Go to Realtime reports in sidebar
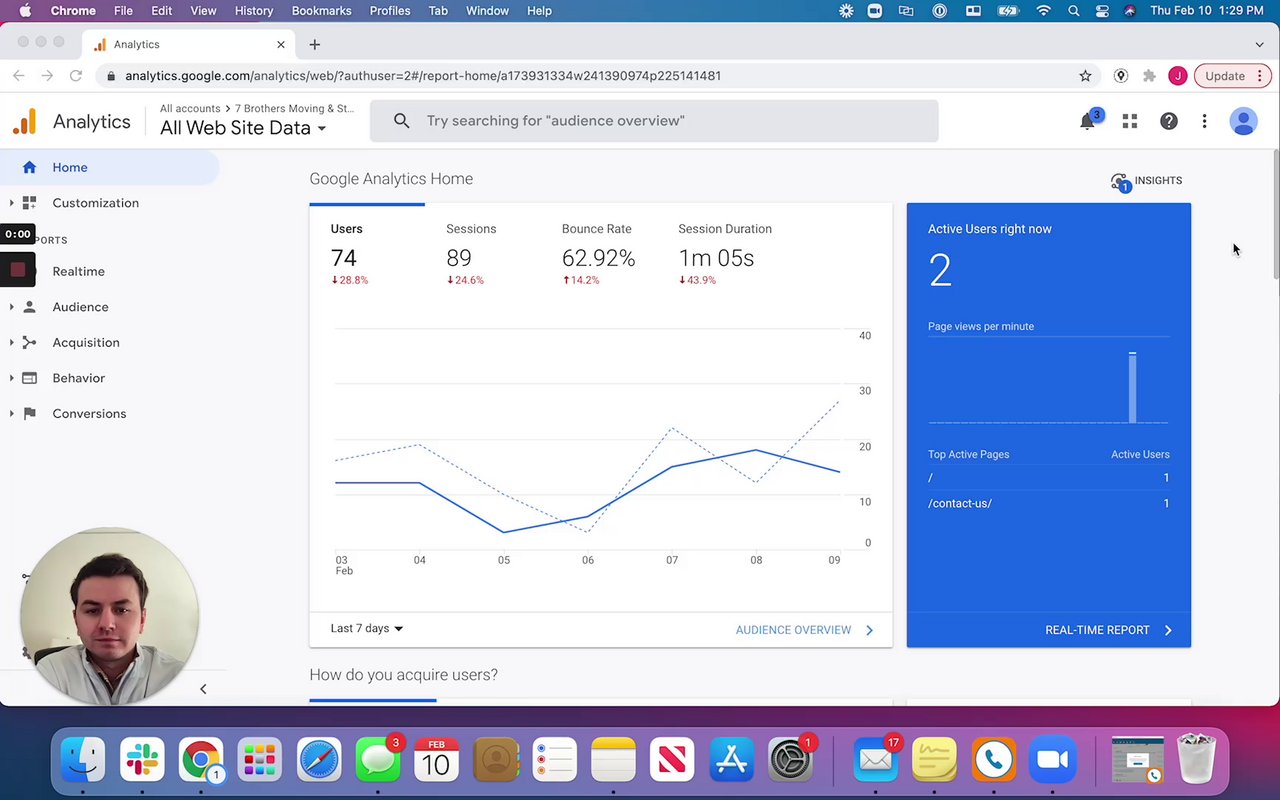Screen dimensions: 1280x800 tap(78, 272)
